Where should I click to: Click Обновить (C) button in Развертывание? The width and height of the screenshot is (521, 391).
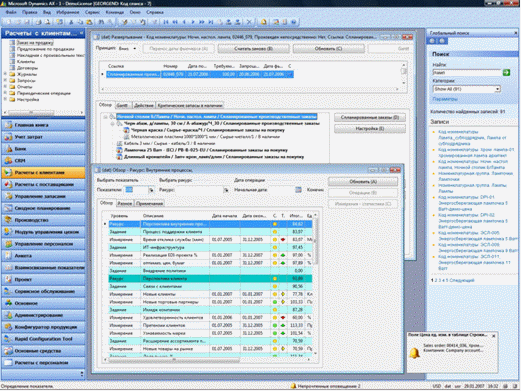pyautogui.click(x=328, y=49)
